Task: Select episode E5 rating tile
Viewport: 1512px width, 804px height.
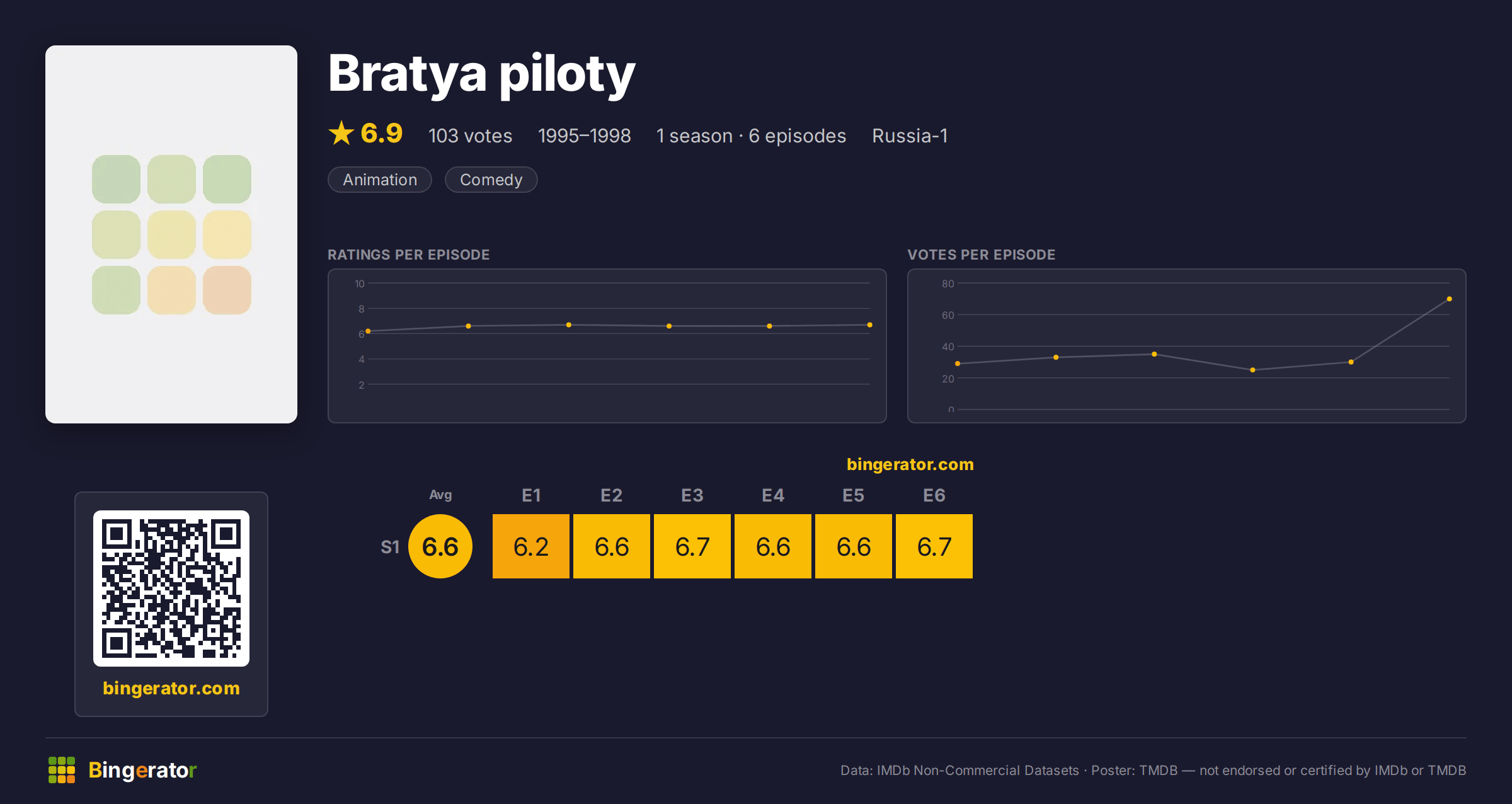Action: click(854, 546)
